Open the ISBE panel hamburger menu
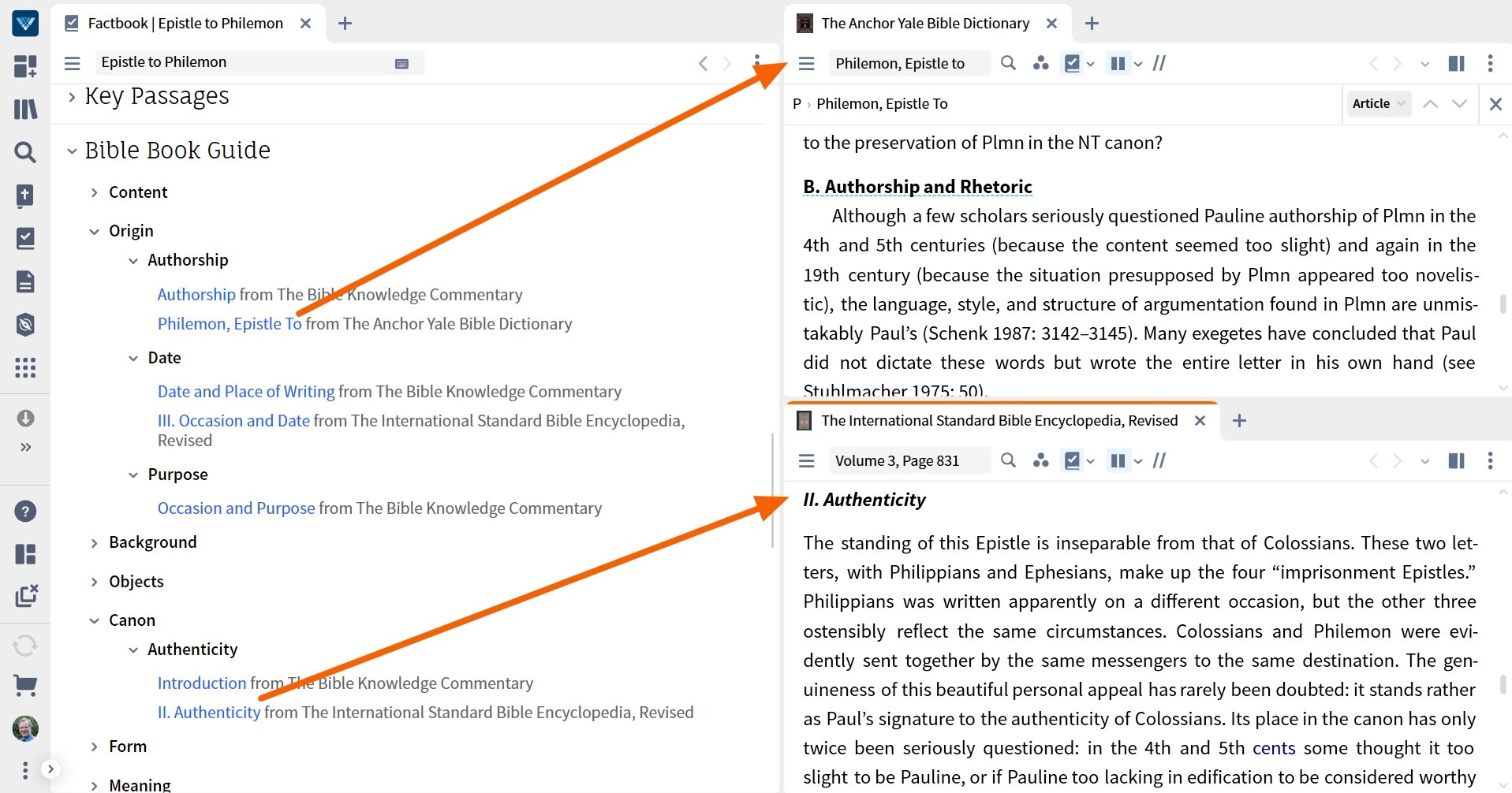The image size is (1512, 793). 806,460
